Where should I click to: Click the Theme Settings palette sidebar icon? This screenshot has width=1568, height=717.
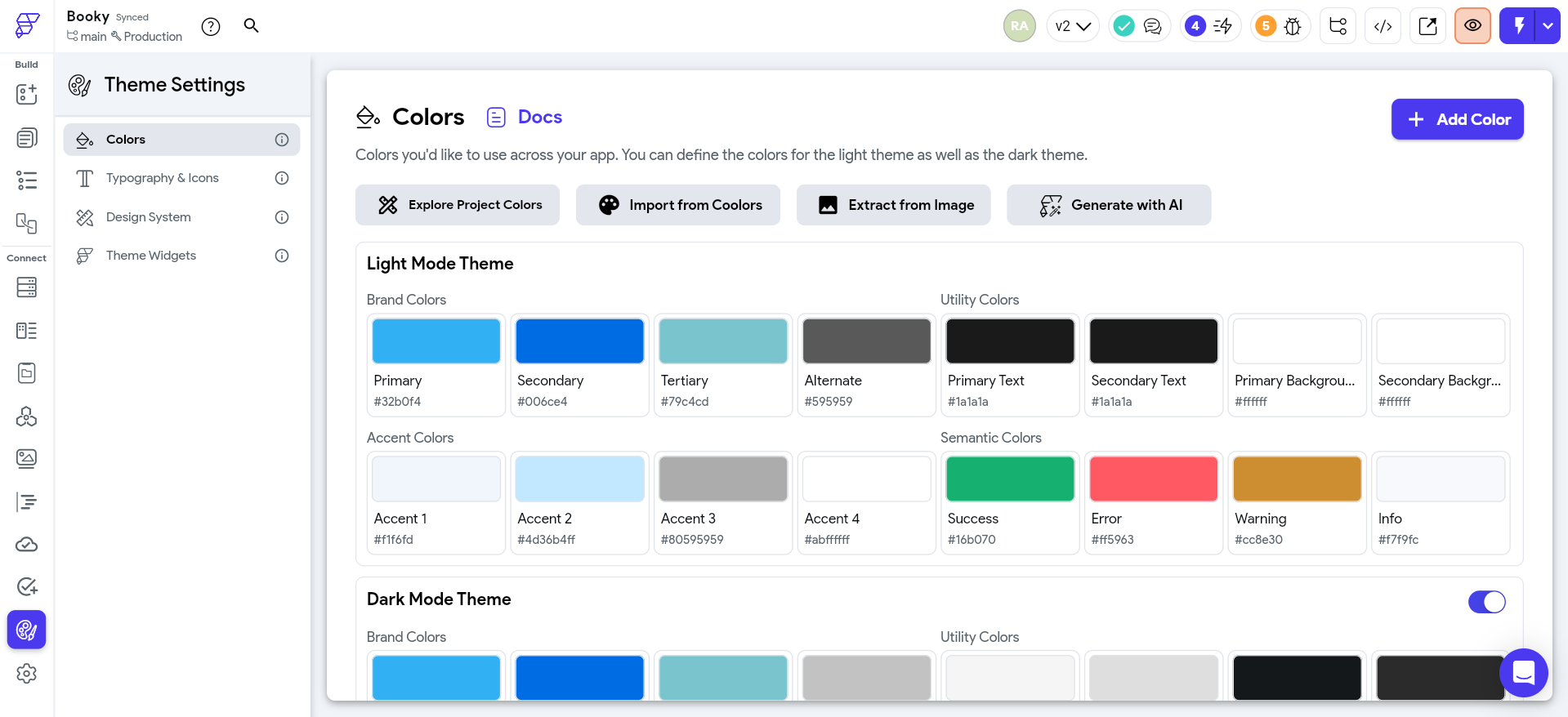point(27,630)
